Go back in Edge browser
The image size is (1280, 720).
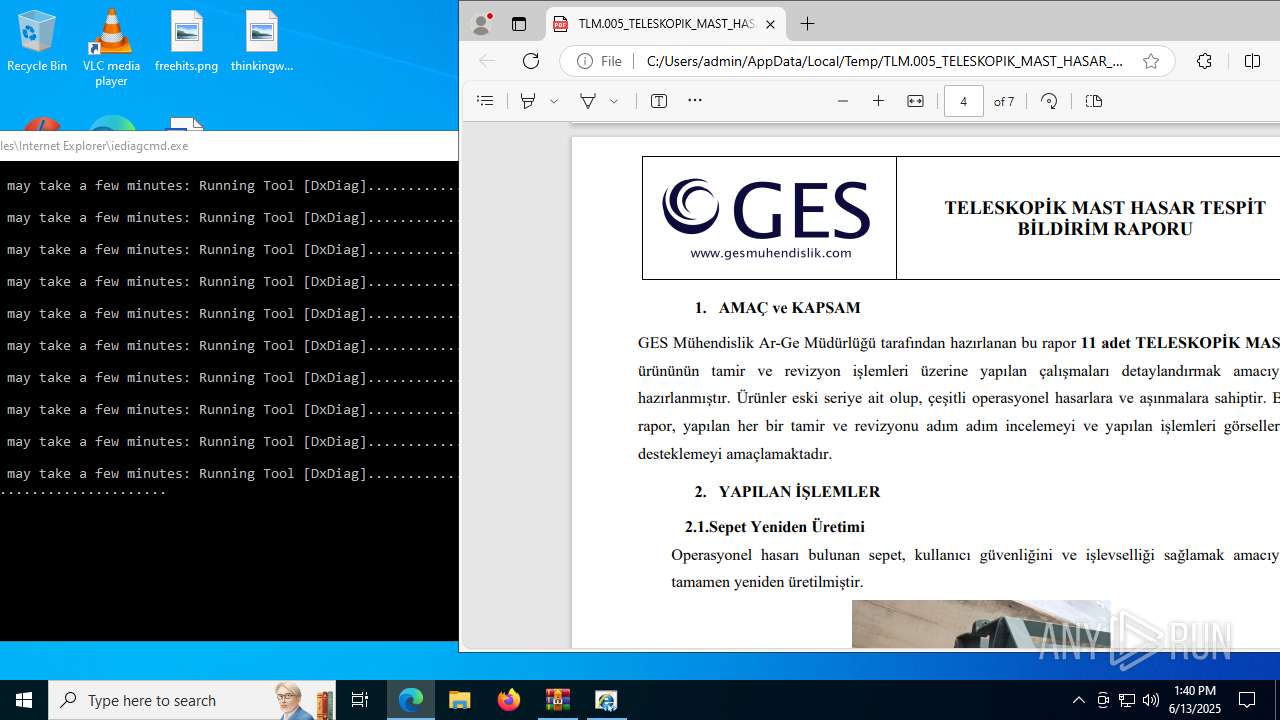coord(487,61)
